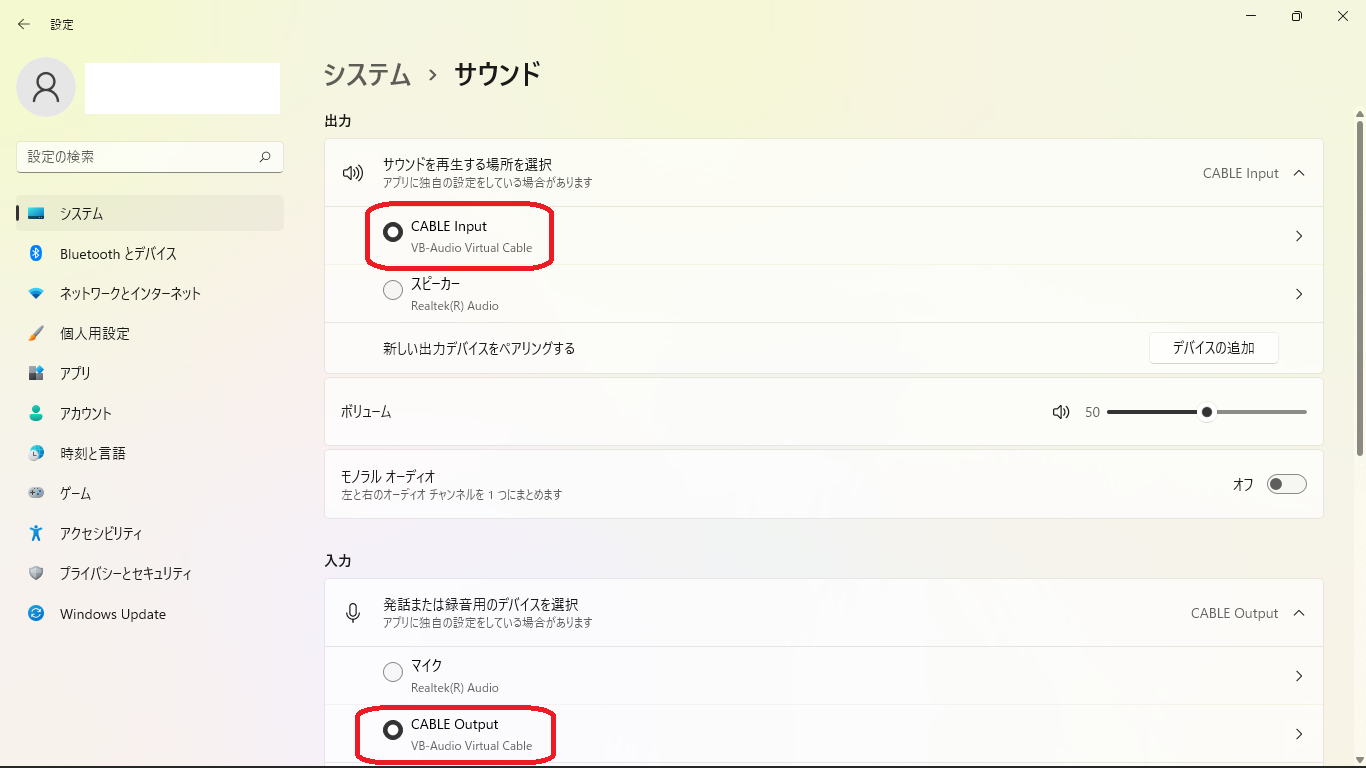Open プライバシーとセキュリティ shield icon
1366x768 pixels.
pos(37,573)
